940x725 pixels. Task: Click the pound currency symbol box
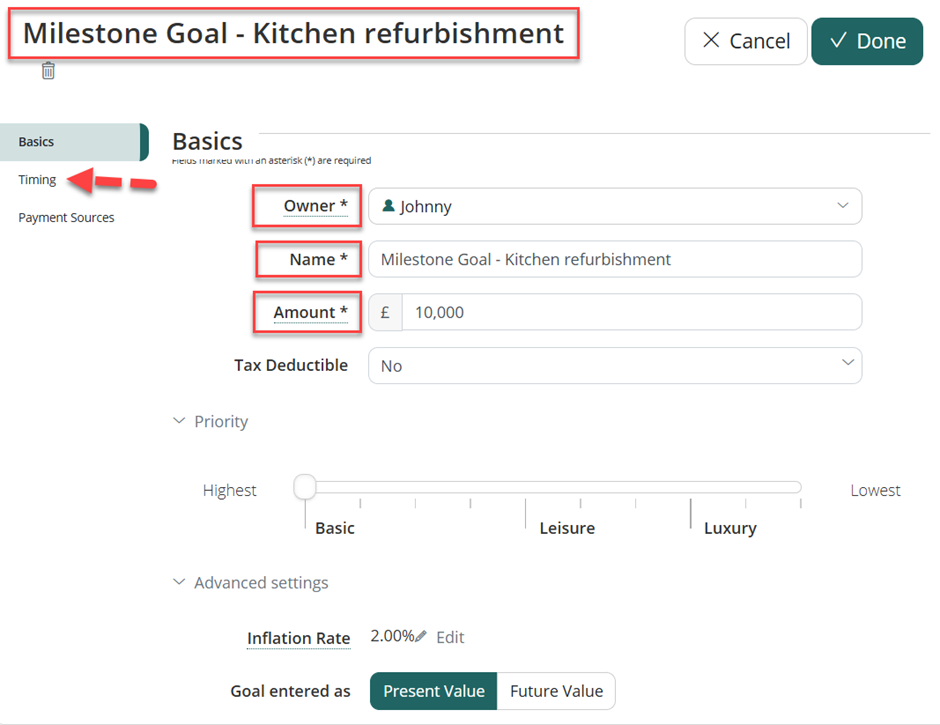click(385, 312)
